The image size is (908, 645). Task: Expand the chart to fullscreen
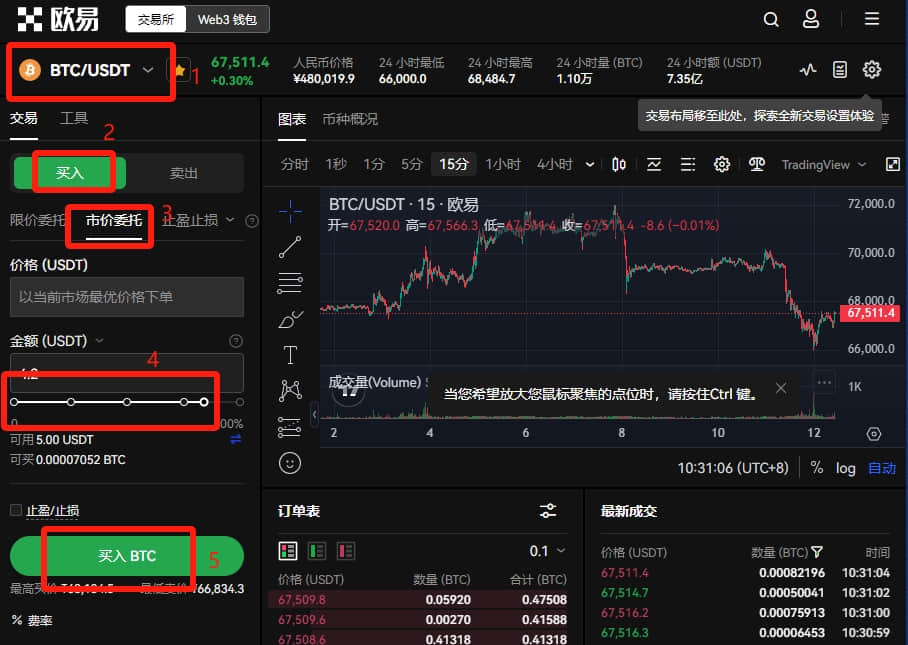point(893,164)
